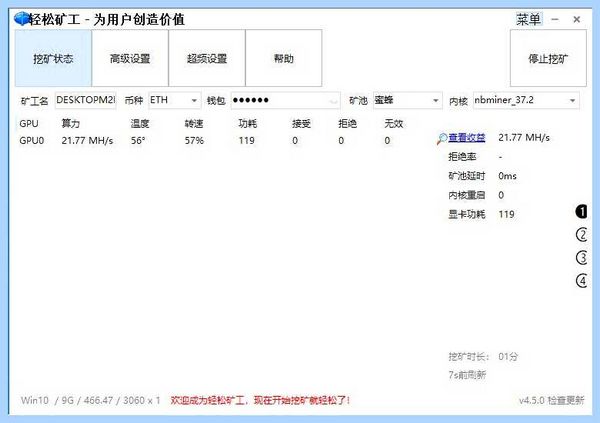This screenshot has height=423, width=600.
Task: Open the 菜单 menu
Action: pyautogui.click(x=528, y=19)
